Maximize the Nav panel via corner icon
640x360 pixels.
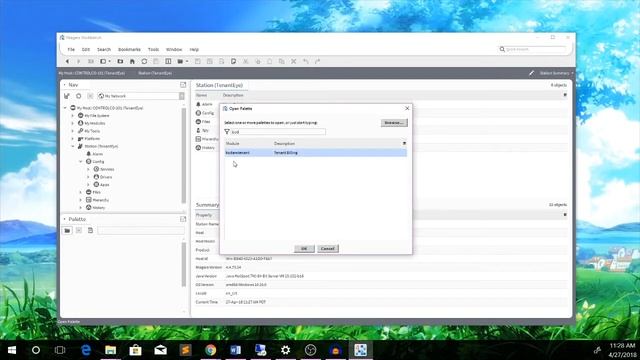[183, 85]
